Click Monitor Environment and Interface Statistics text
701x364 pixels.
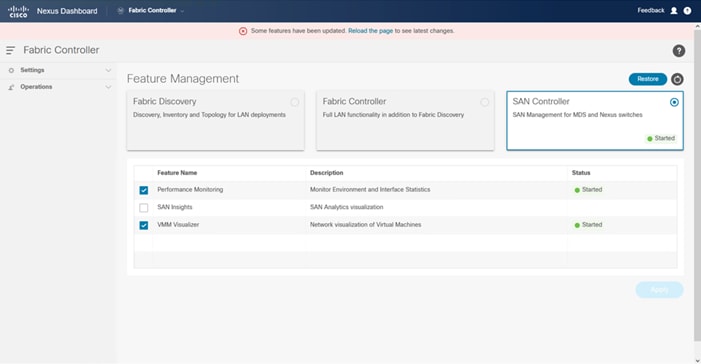click(370, 190)
